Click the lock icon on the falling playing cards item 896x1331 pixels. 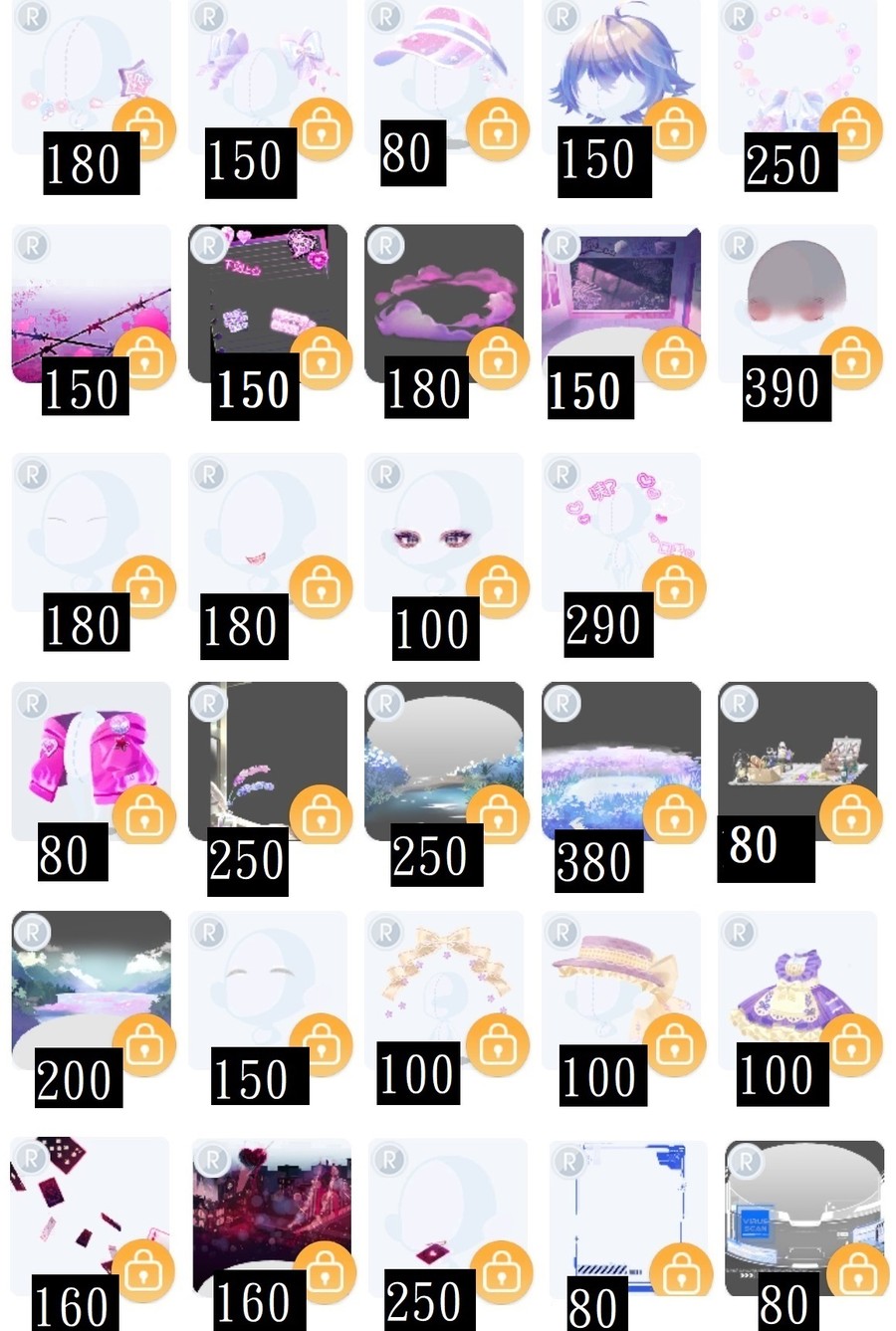[x=144, y=1273]
